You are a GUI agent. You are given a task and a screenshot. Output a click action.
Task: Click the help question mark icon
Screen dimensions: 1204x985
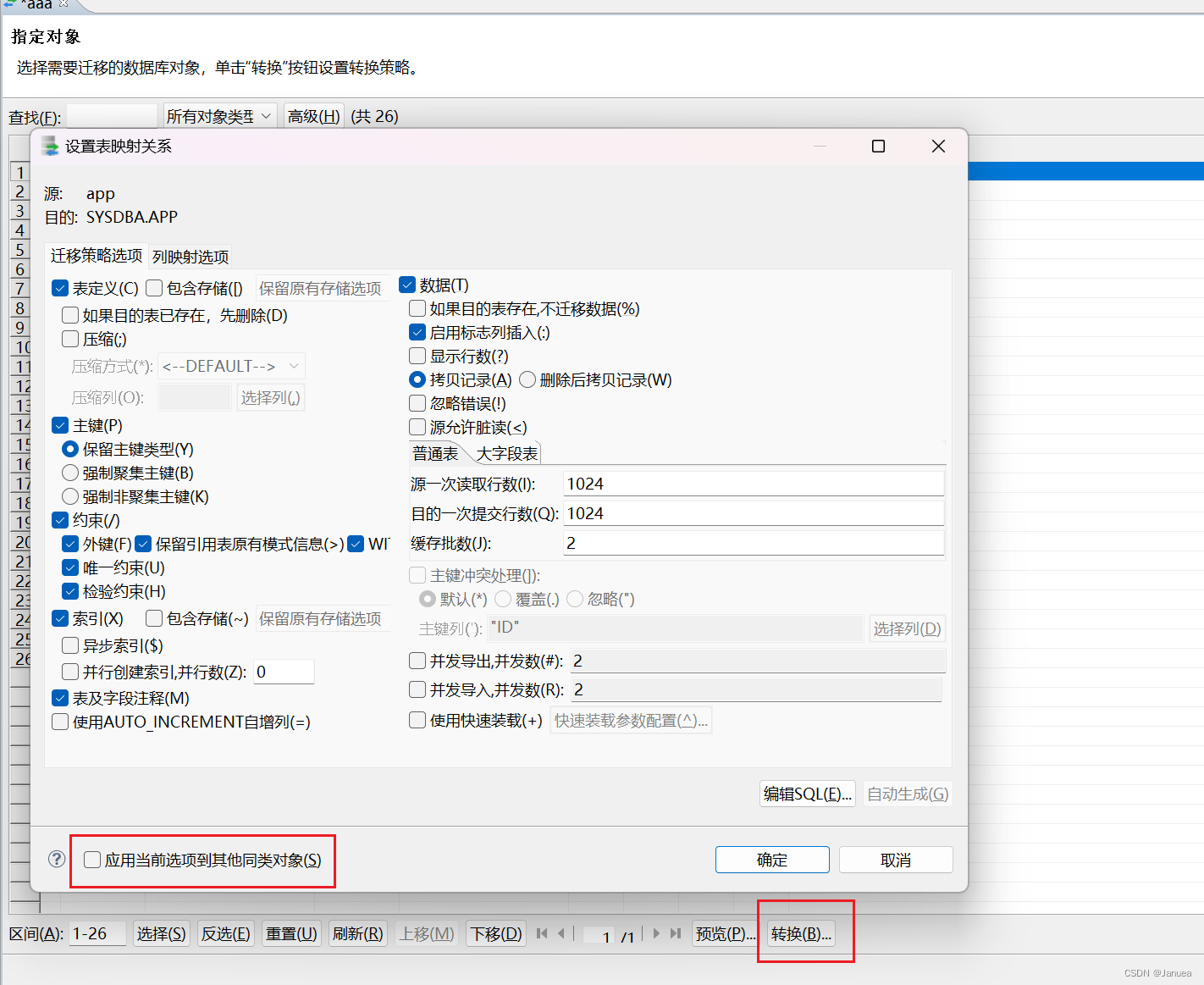coord(57,859)
